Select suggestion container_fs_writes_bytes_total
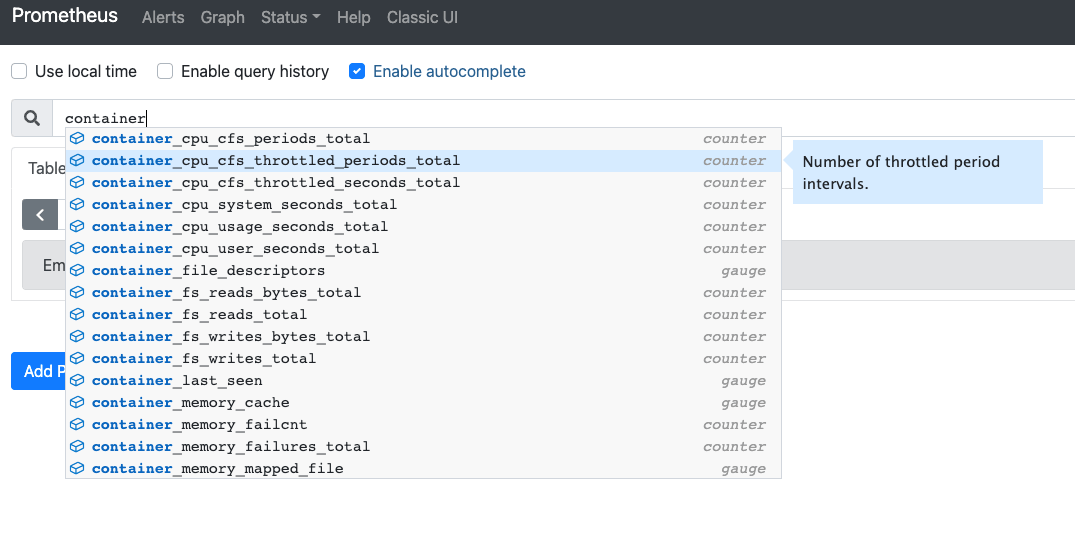 (423, 336)
